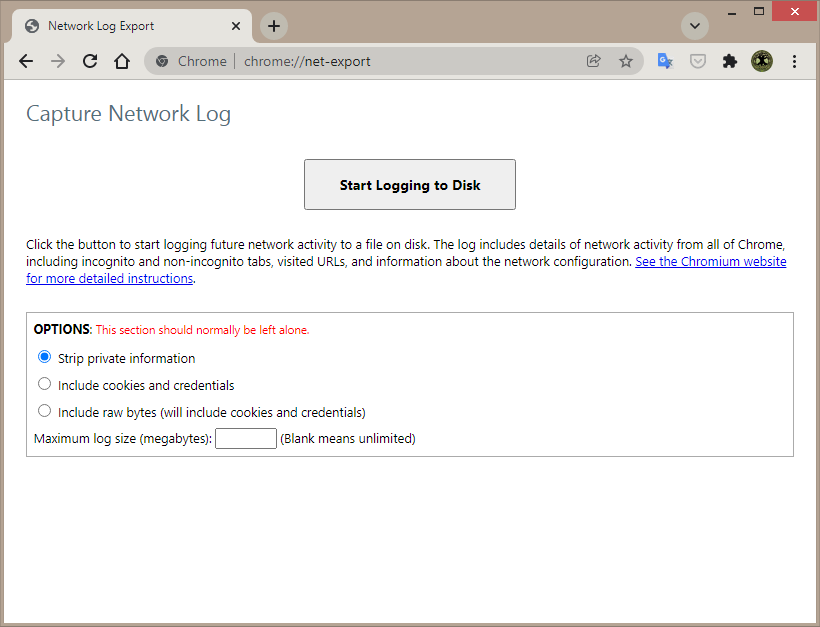Bookmark this page with the star
The height and width of the screenshot is (627, 820).
625,61
